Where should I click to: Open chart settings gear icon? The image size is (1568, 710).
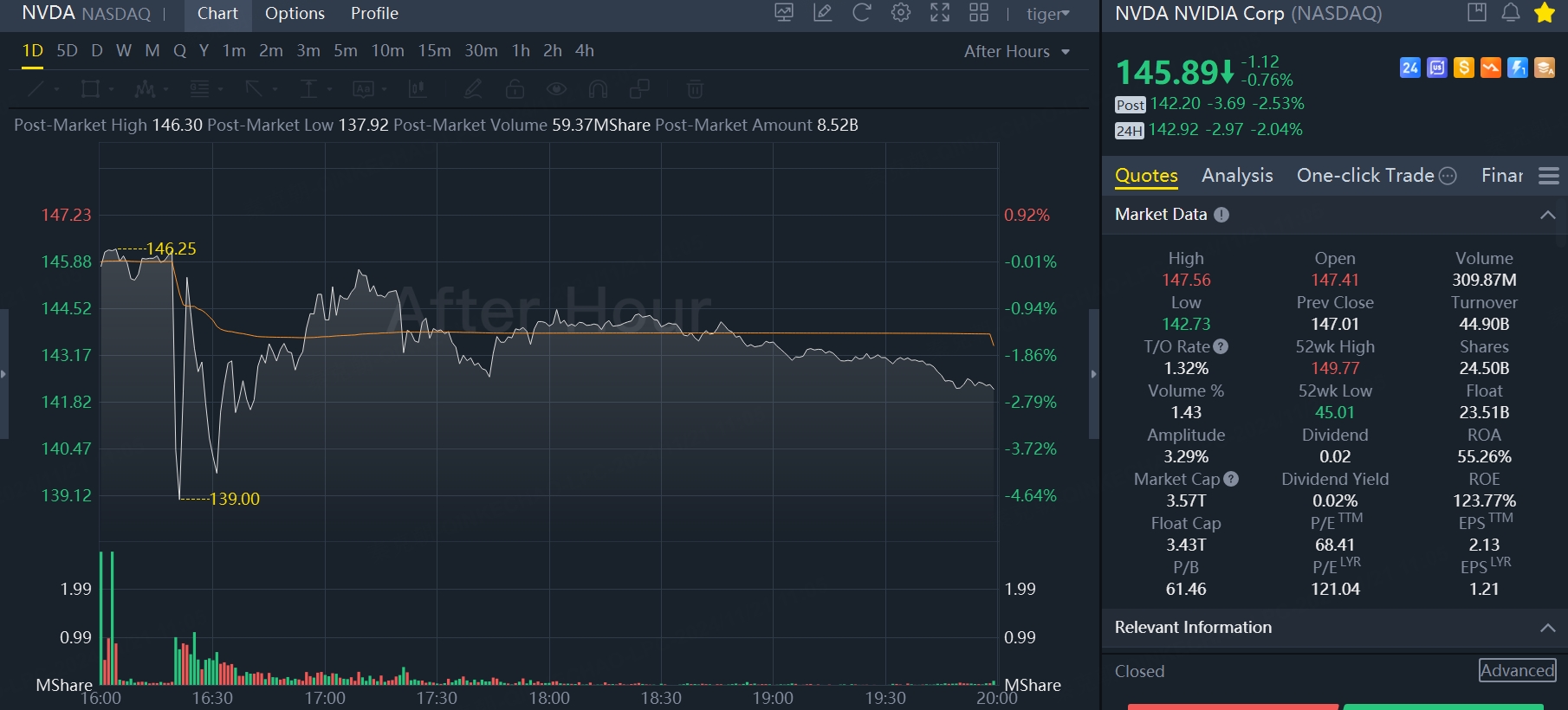tap(901, 12)
